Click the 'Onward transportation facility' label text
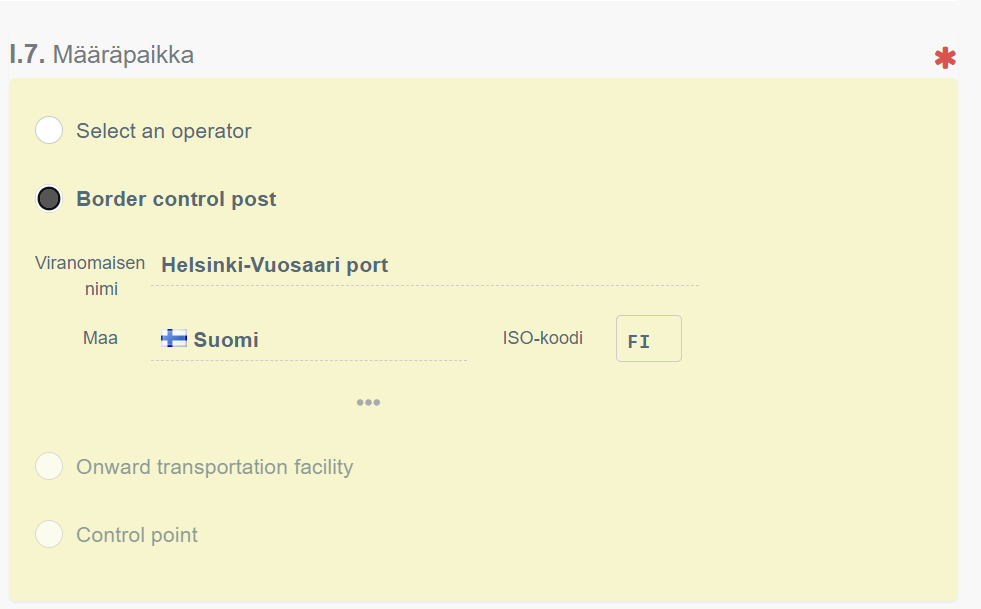This screenshot has height=609, width=981. coord(214,467)
